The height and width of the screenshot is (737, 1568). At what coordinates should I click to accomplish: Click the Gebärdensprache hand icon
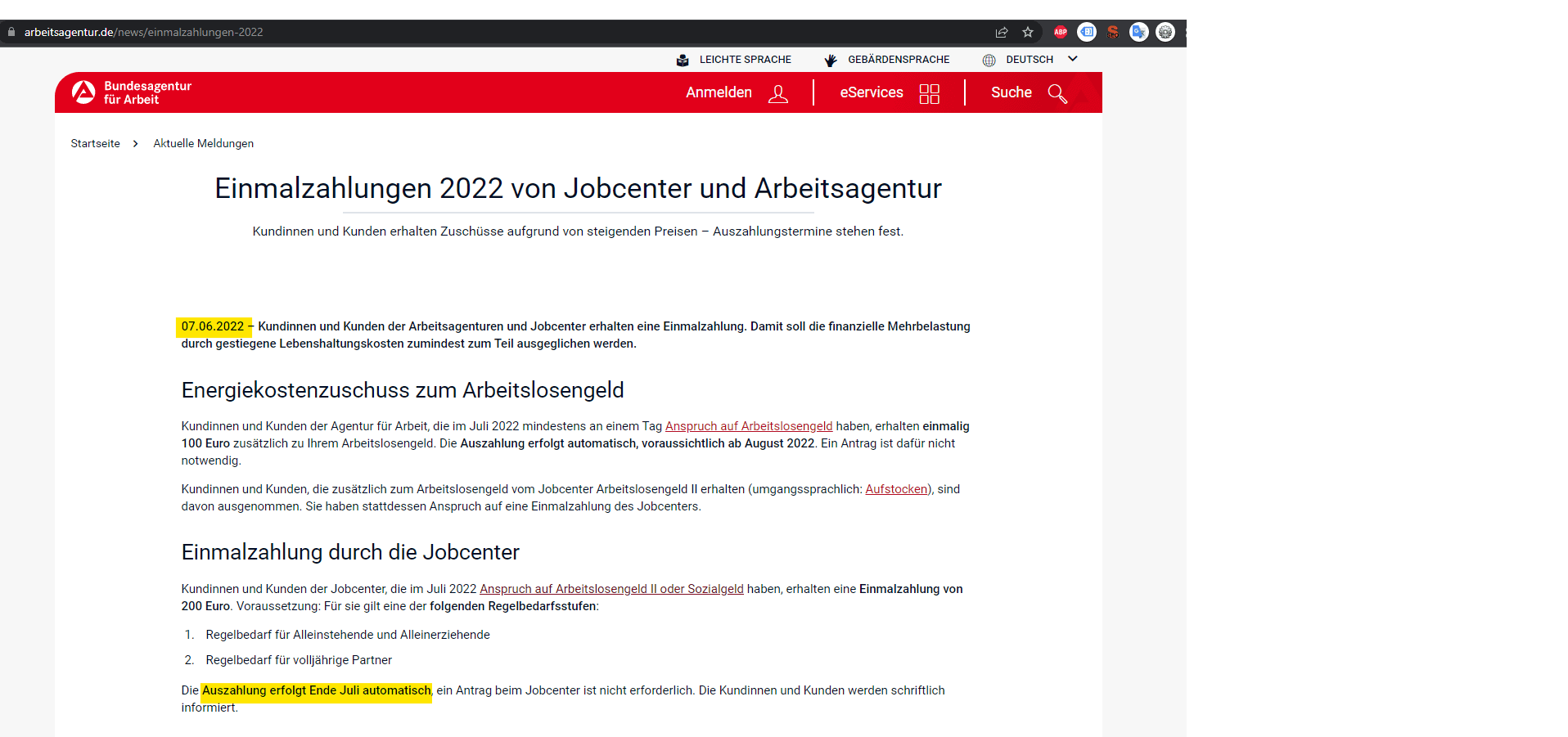point(831,60)
